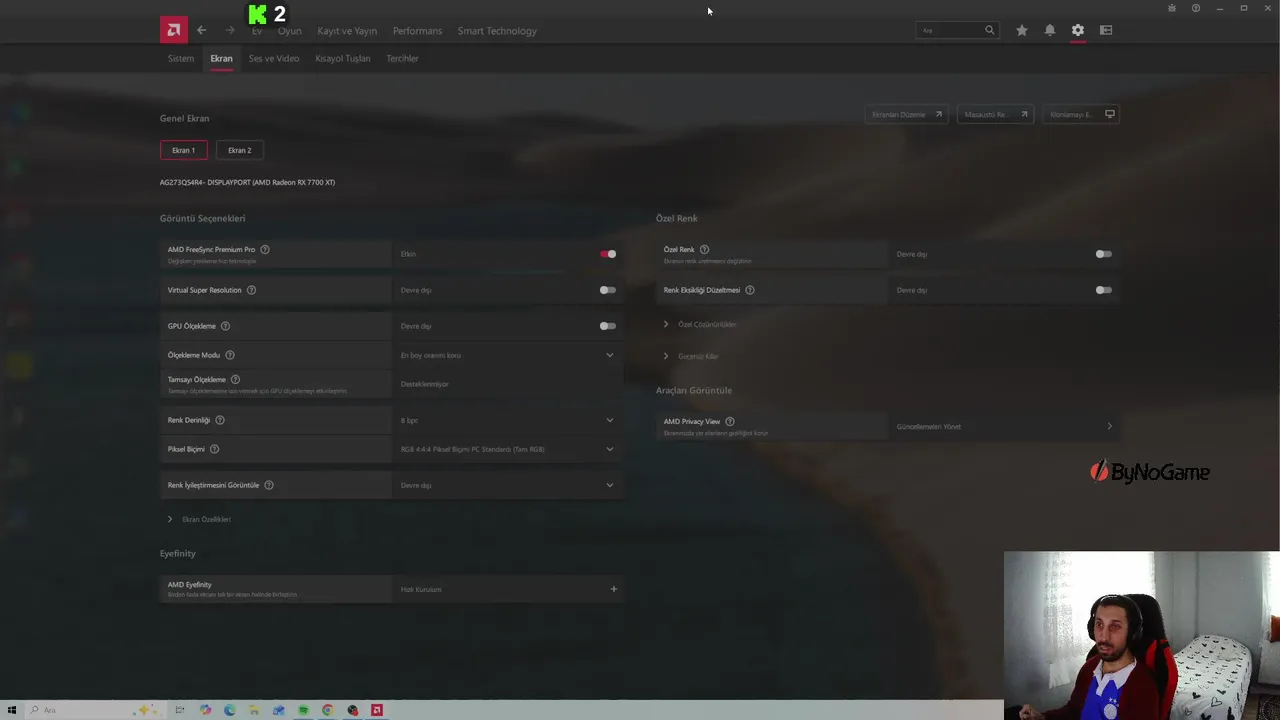Open Spotify from the taskbar
This screenshot has height=720, width=1280.
pyautogui.click(x=303, y=710)
